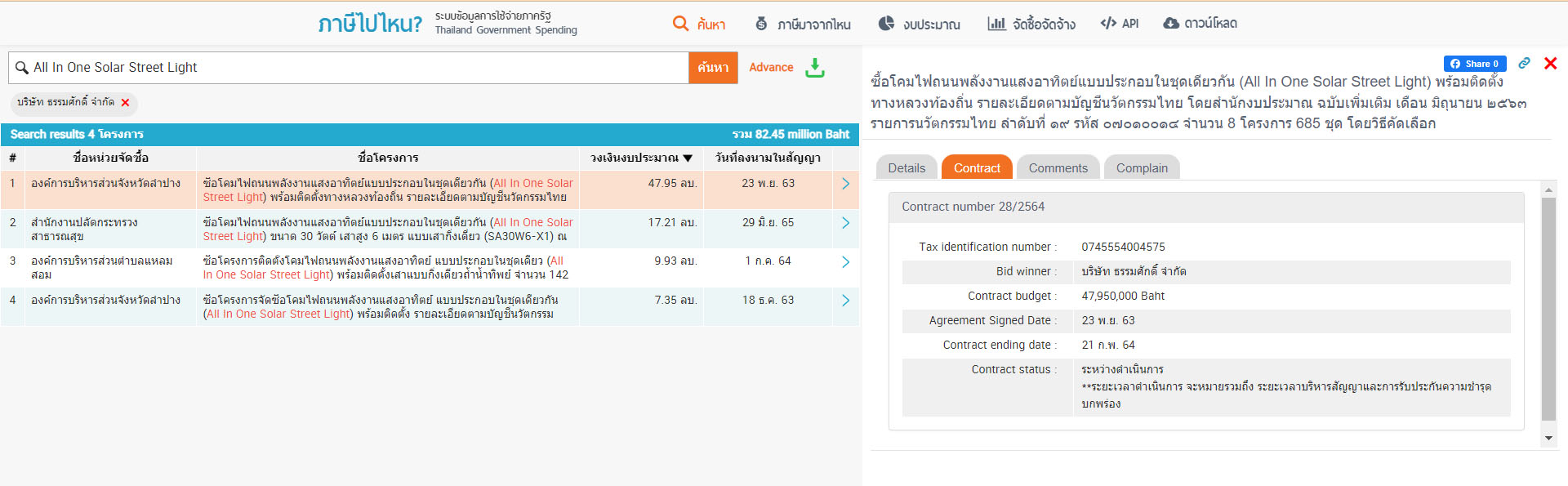
Task: Expand the 9.93 ลบ. project row chevron
Action: coord(845,262)
